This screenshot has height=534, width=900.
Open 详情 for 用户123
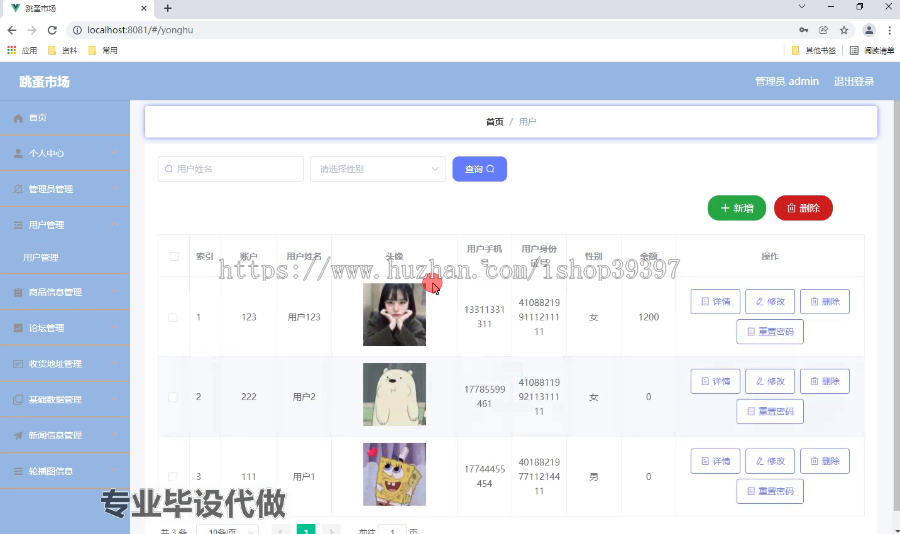715,301
